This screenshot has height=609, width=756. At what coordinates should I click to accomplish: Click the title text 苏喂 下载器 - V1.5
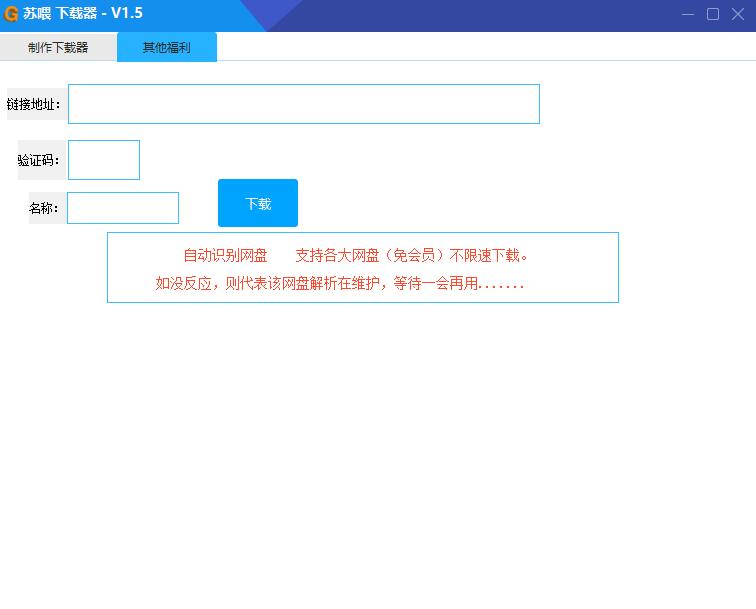click(x=82, y=14)
